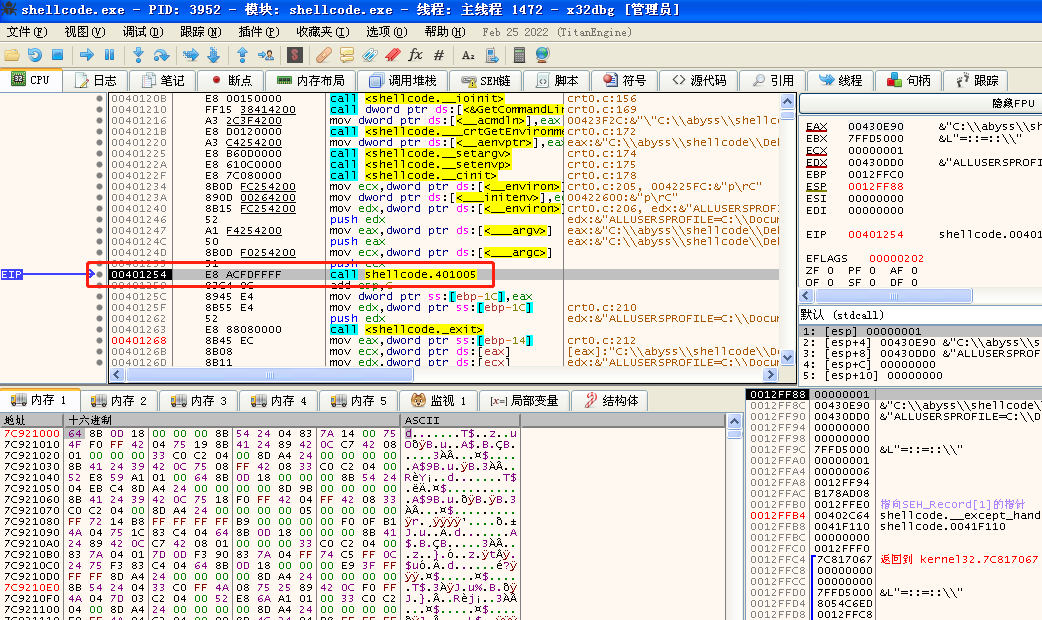This screenshot has width=1042, height=620.
Task: Open the 调试 (Debug) menu
Action: click(137, 32)
